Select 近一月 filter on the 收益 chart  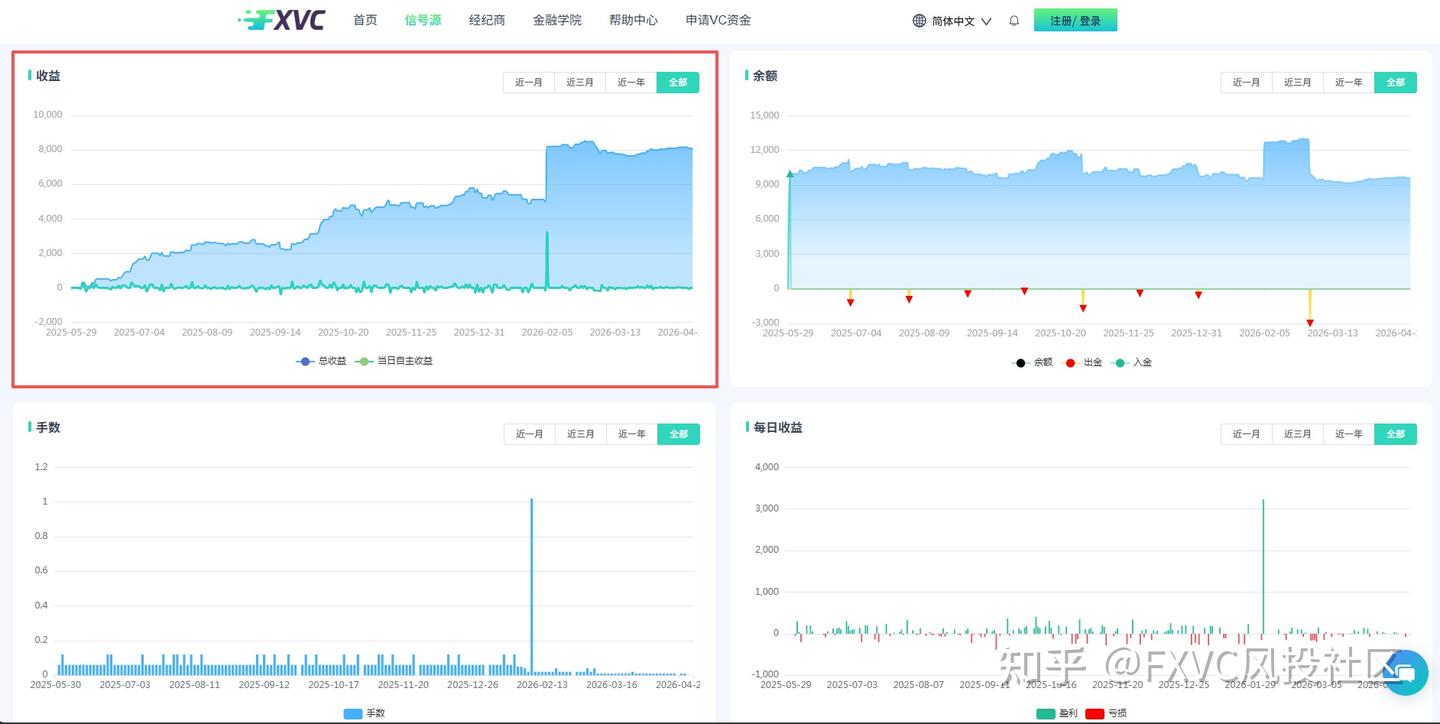tap(528, 82)
